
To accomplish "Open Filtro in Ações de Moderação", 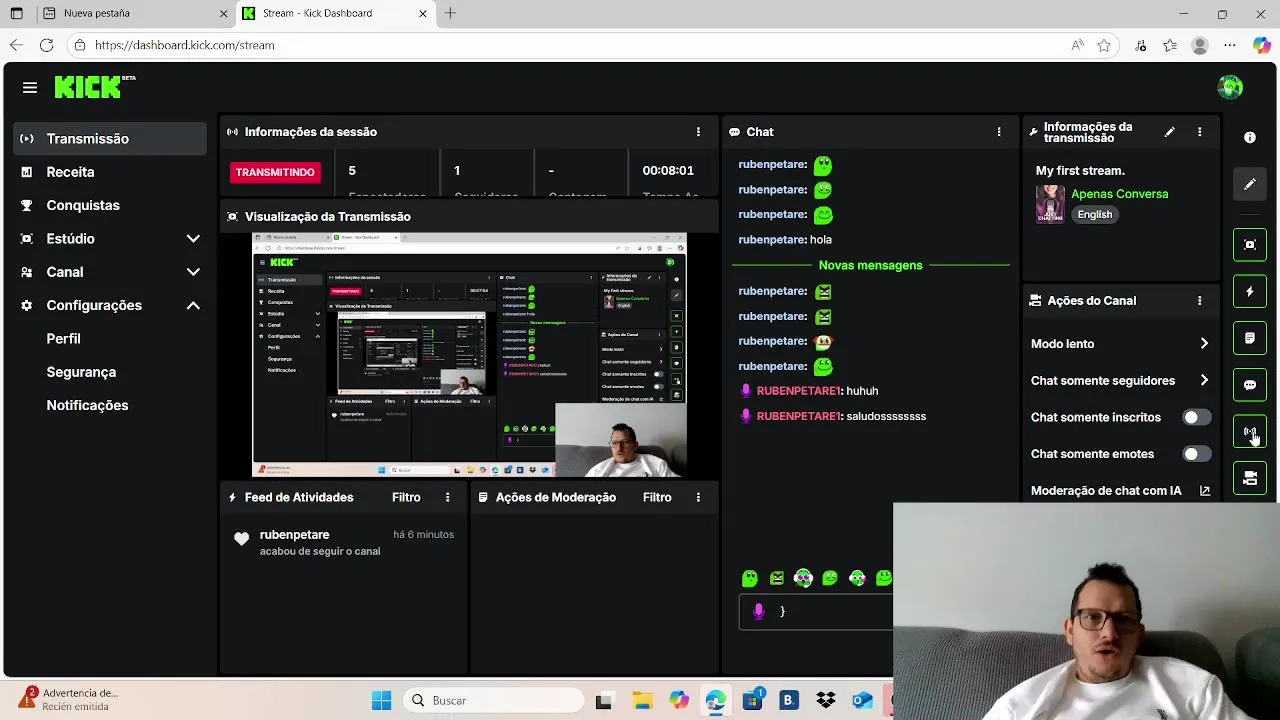I will [657, 497].
